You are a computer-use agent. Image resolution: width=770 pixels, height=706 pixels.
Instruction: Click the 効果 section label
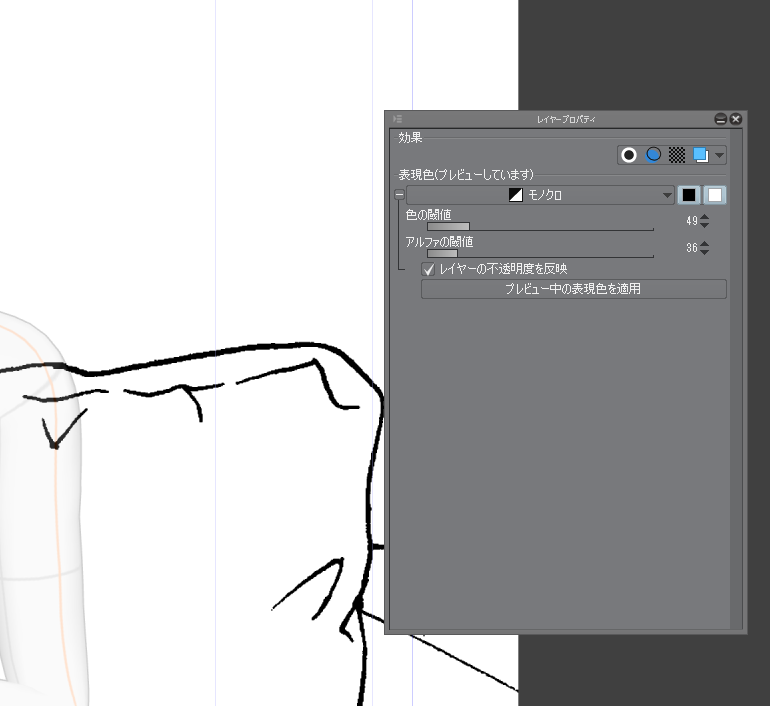click(410, 137)
